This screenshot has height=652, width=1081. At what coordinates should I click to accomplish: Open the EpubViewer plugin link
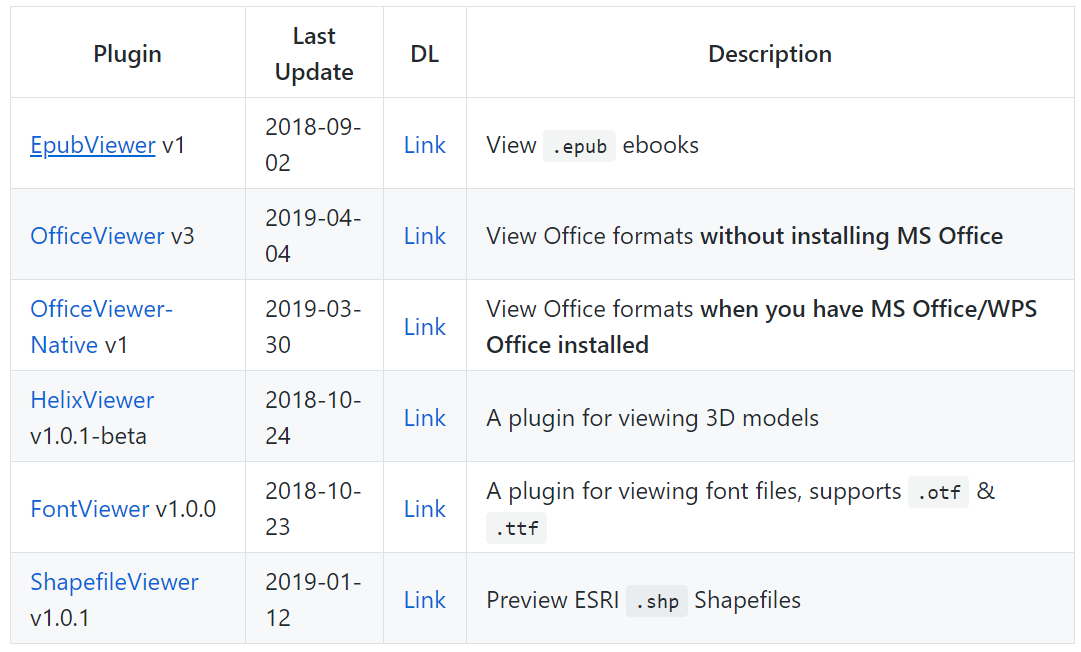(x=93, y=145)
